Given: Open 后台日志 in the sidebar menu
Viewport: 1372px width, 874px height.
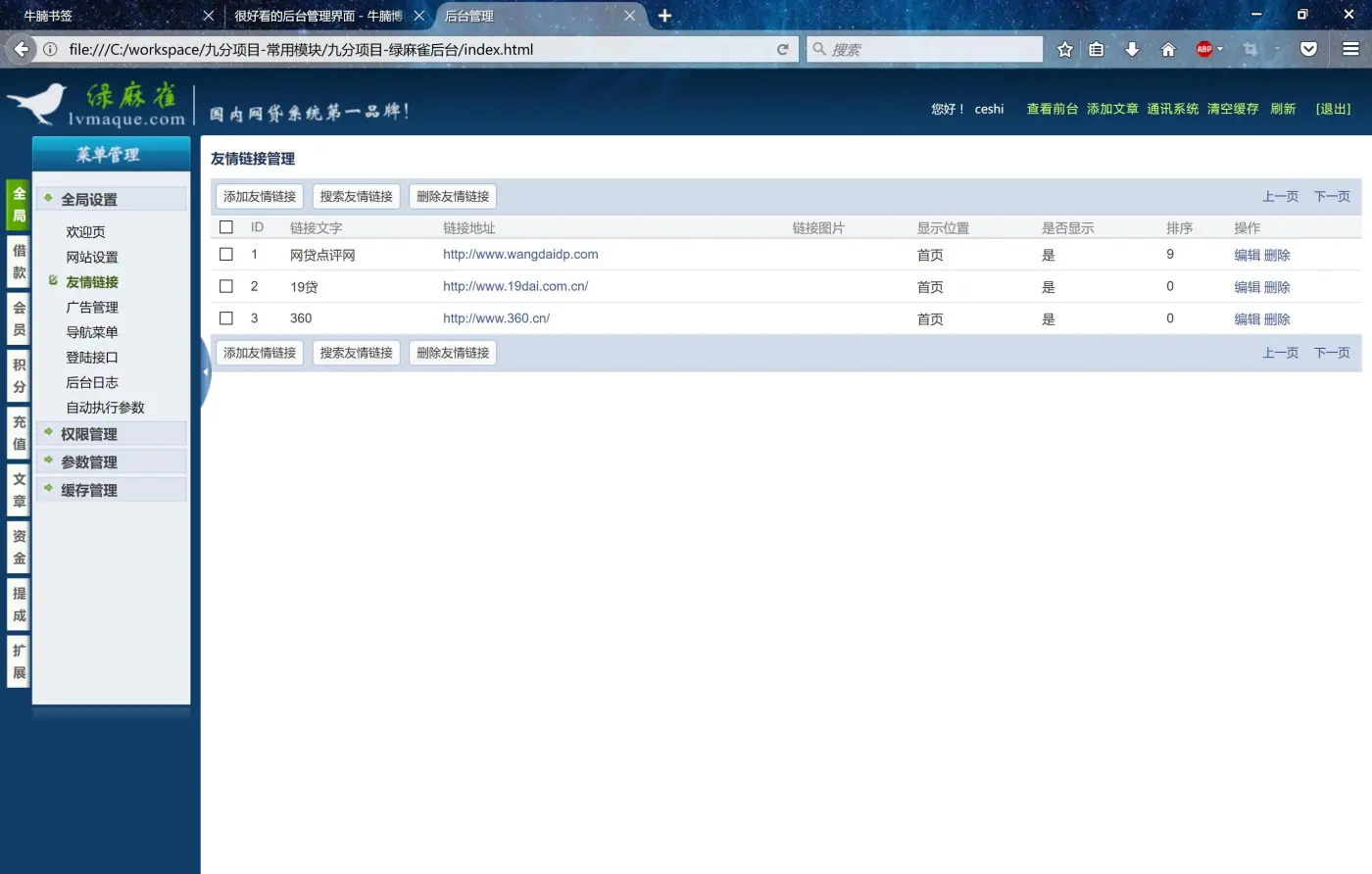Looking at the screenshot, I should [x=92, y=382].
